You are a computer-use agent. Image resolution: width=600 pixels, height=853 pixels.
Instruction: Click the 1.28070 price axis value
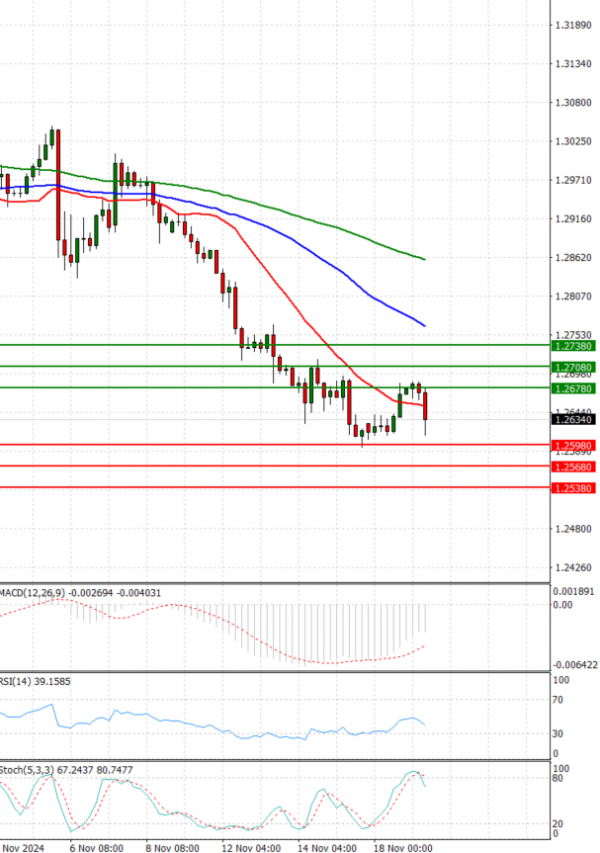[x=573, y=296]
